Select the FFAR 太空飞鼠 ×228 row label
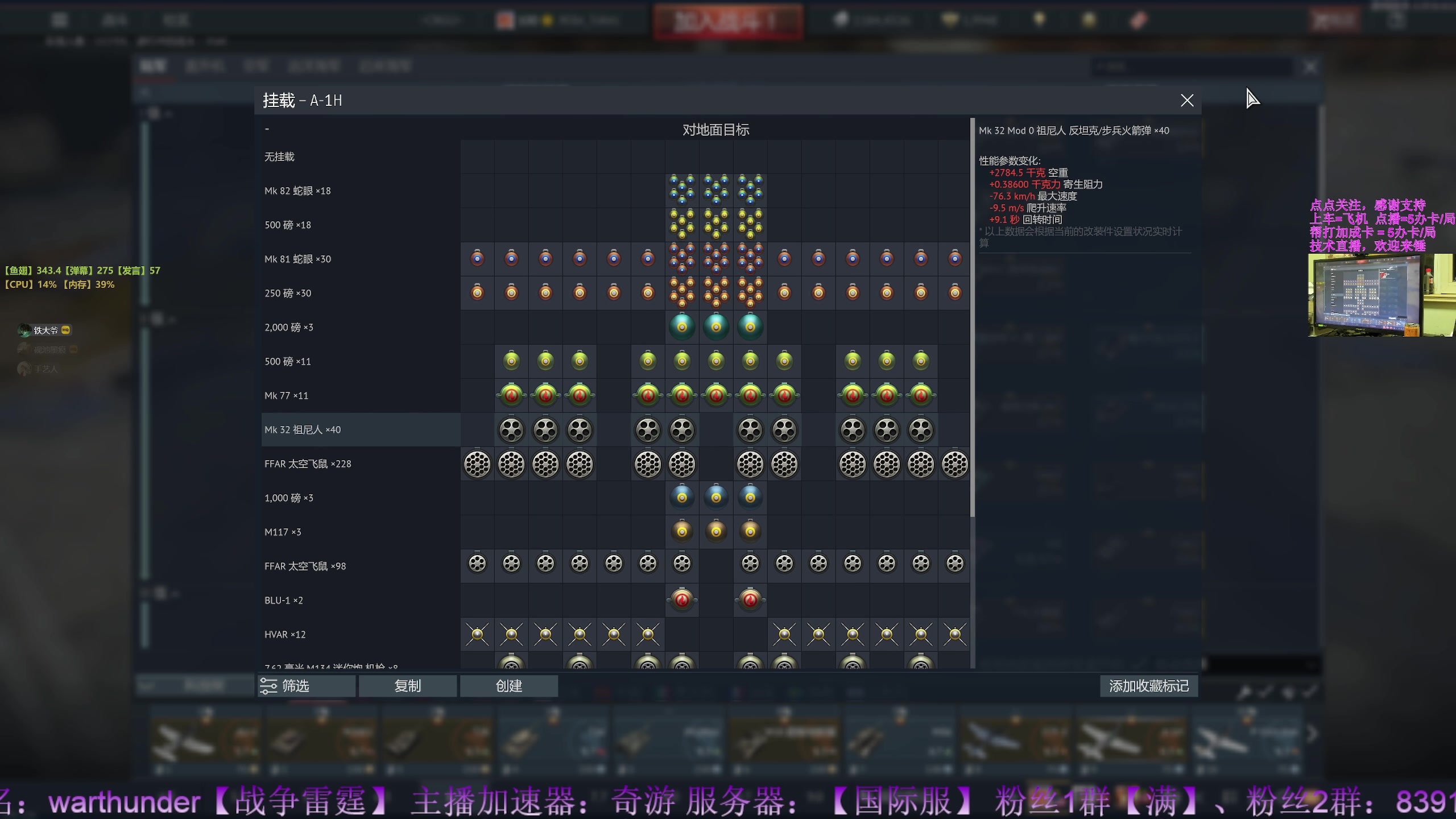The height and width of the screenshot is (819, 1456). click(x=308, y=464)
